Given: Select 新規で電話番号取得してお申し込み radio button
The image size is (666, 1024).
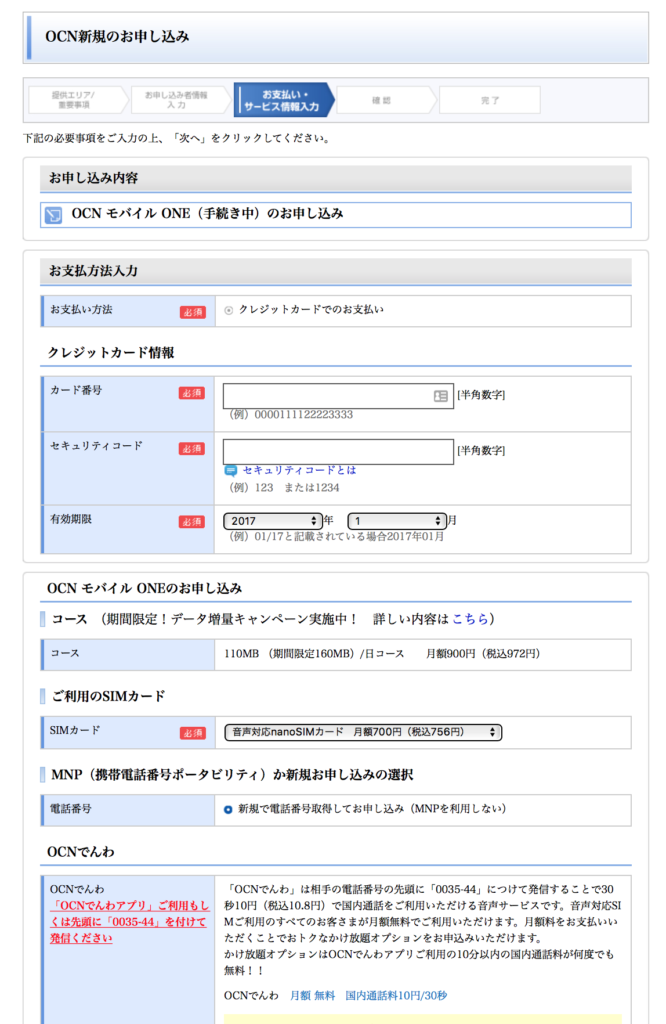Looking at the screenshot, I should click(x=228, y=810).
